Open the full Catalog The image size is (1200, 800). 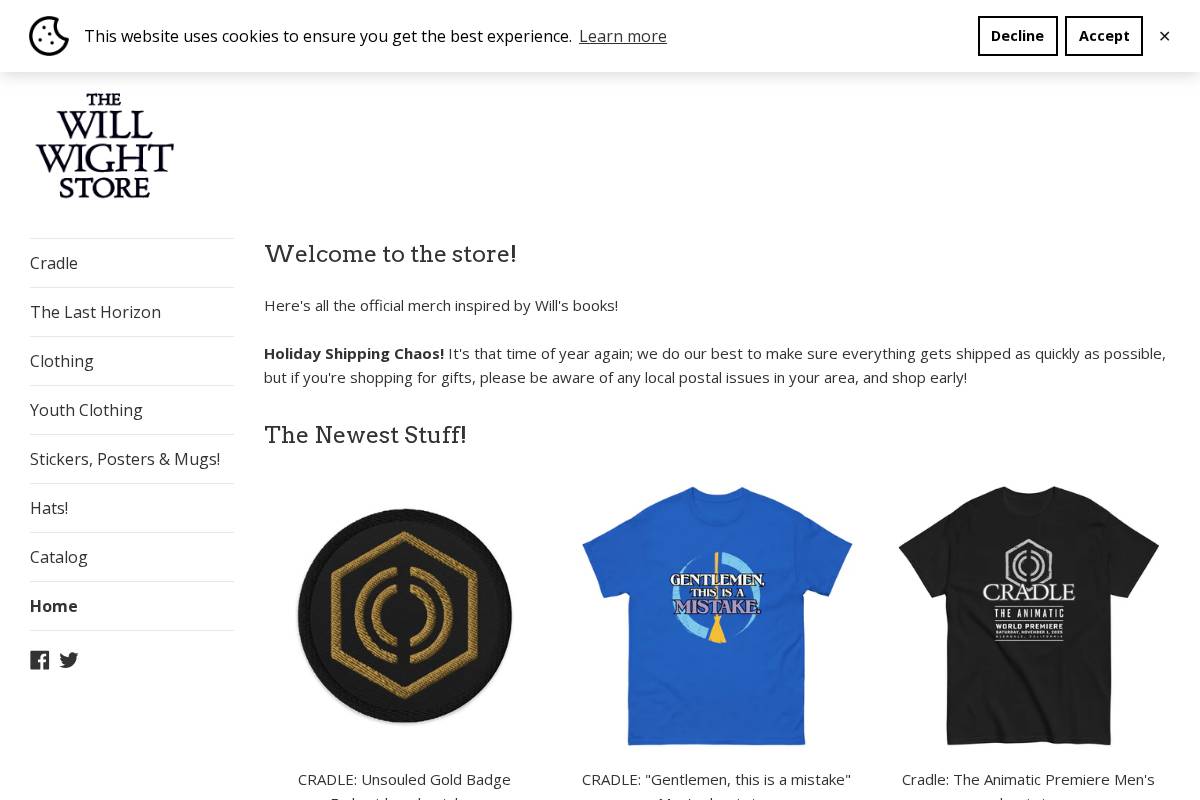[58, 557]
